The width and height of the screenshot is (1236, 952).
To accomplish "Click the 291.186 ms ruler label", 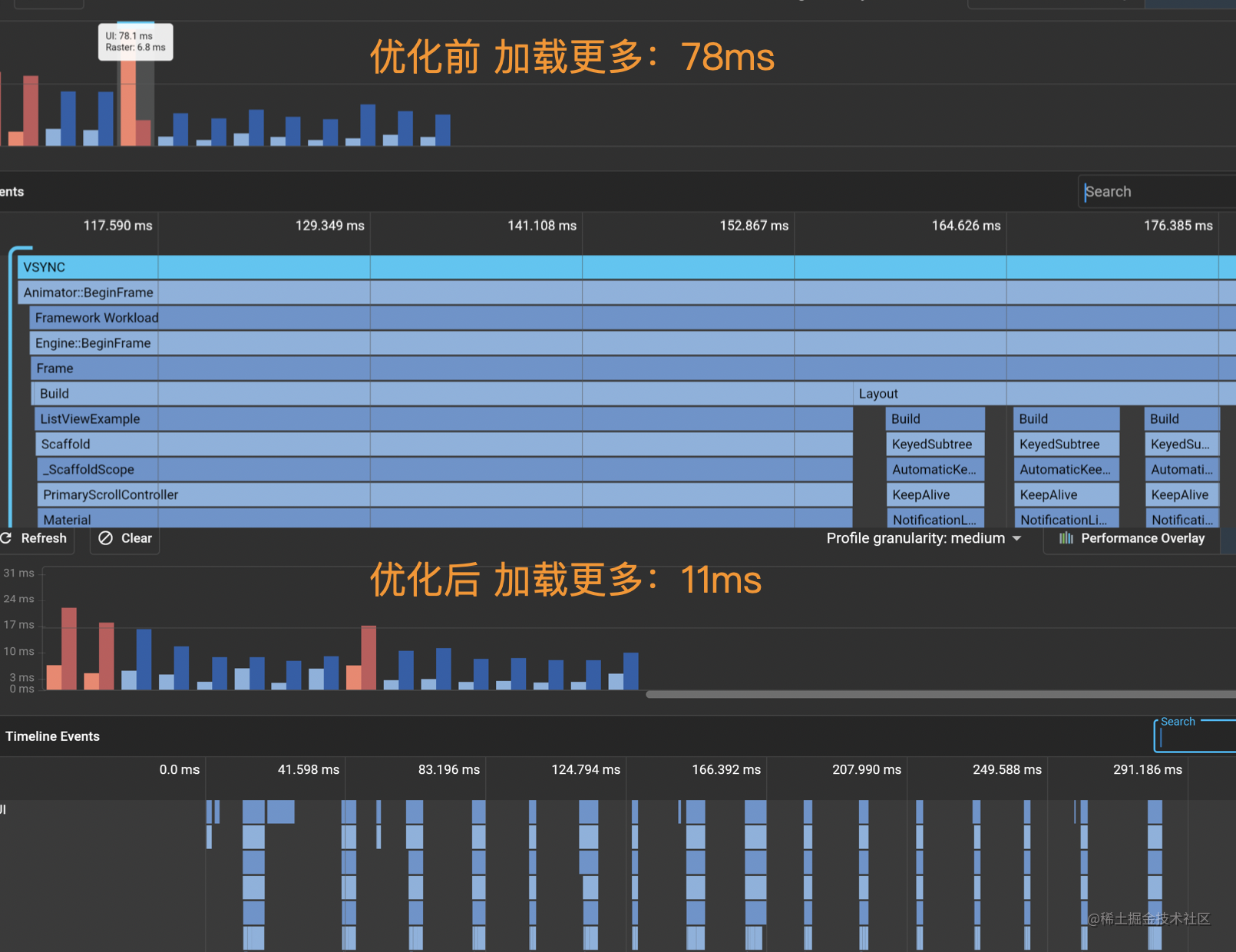I will (x=1148, y=769).
